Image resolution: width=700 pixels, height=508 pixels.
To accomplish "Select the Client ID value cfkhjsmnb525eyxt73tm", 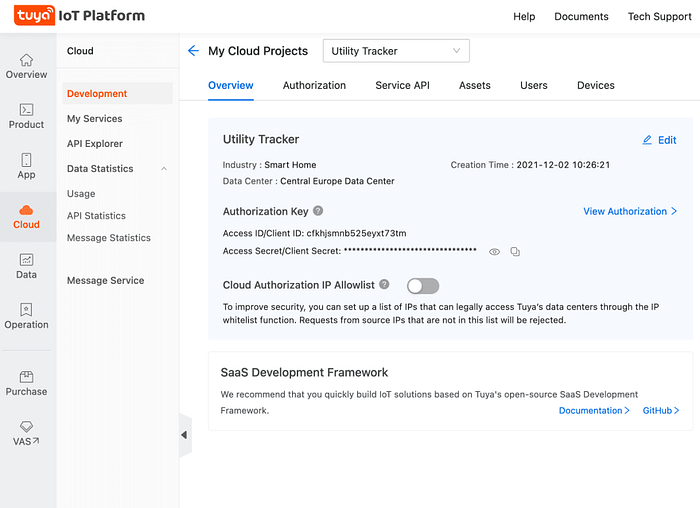I will coord(356,233).
